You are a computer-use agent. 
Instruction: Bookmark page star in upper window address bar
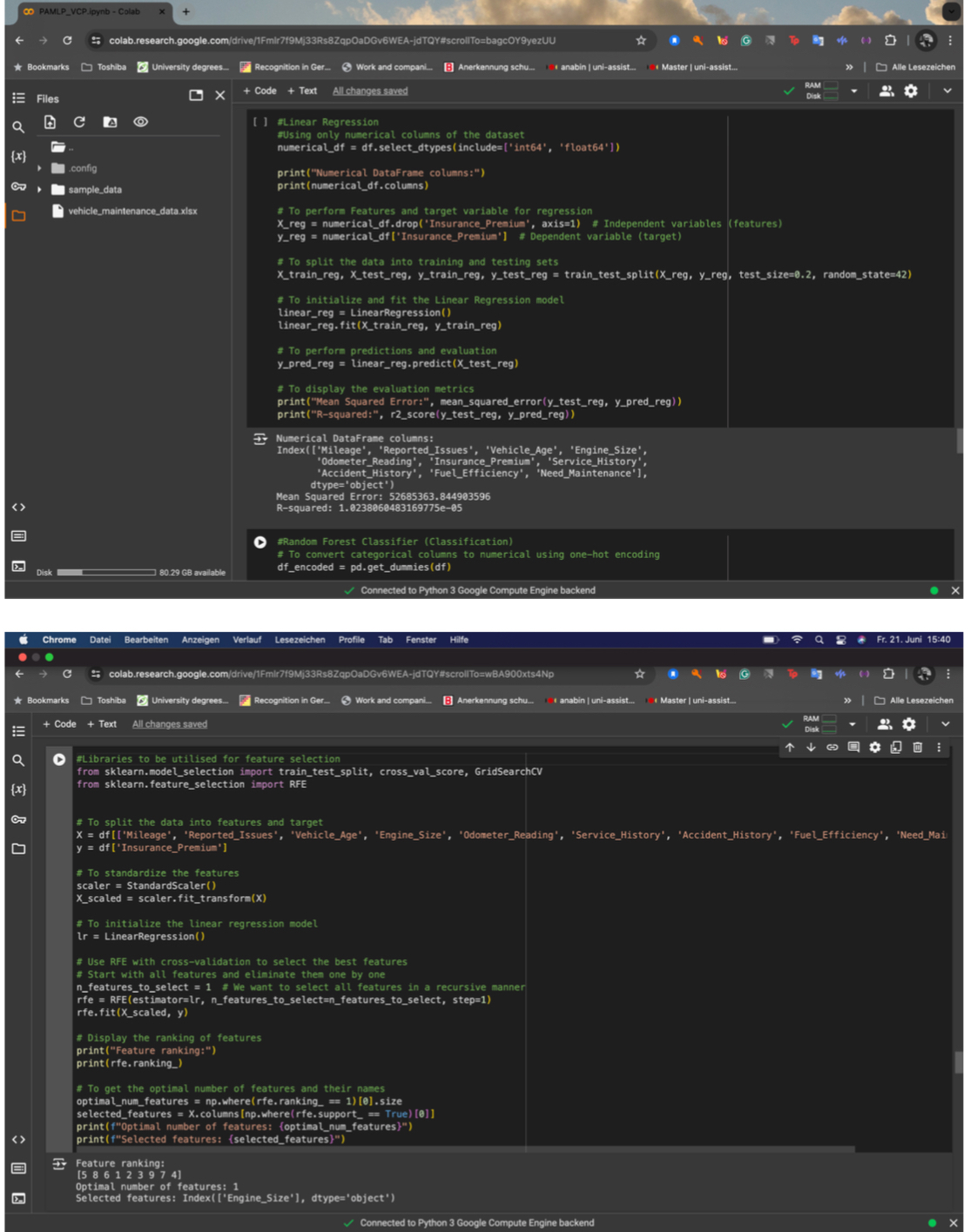click(x=641, y=40)
